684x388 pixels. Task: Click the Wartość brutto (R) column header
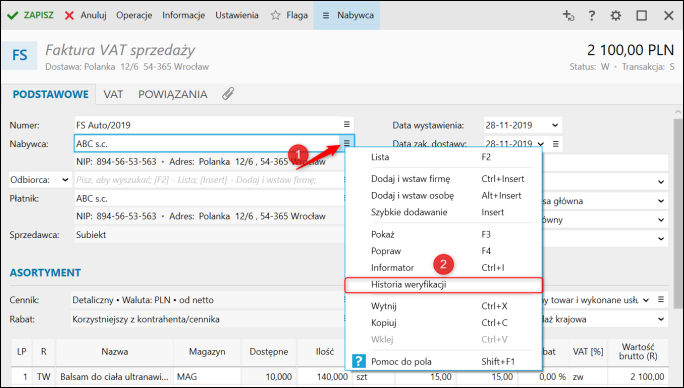(638, 352)
